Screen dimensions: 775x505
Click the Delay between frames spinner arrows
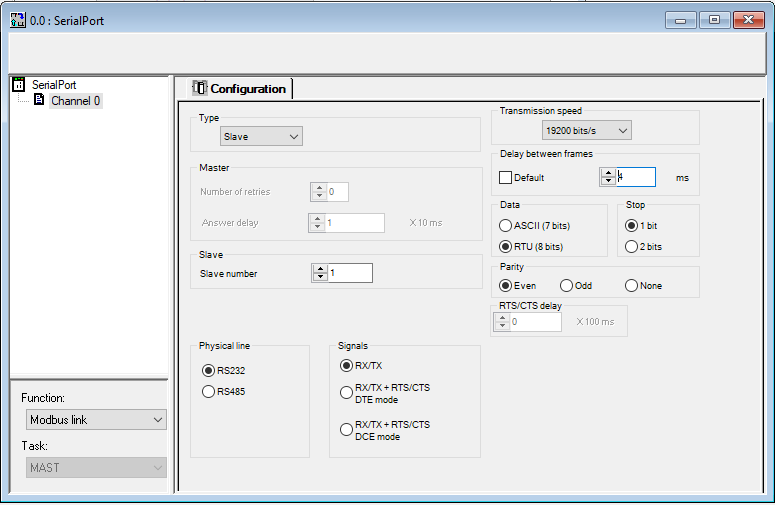pos(608,177)
